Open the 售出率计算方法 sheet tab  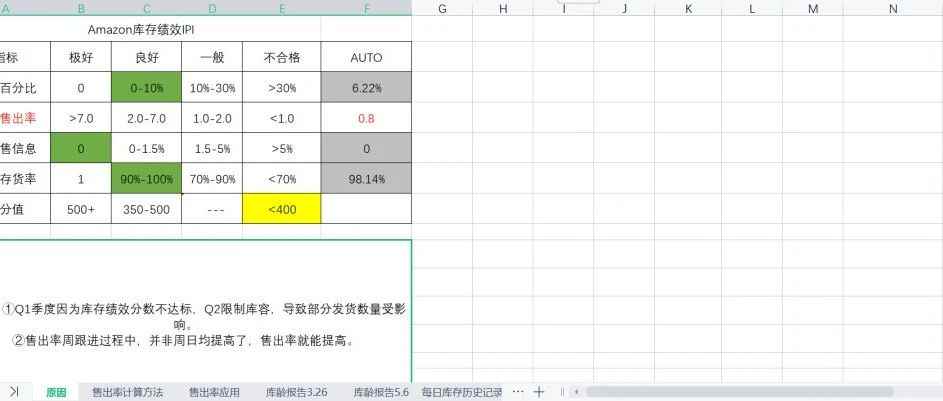pos(127,392)
